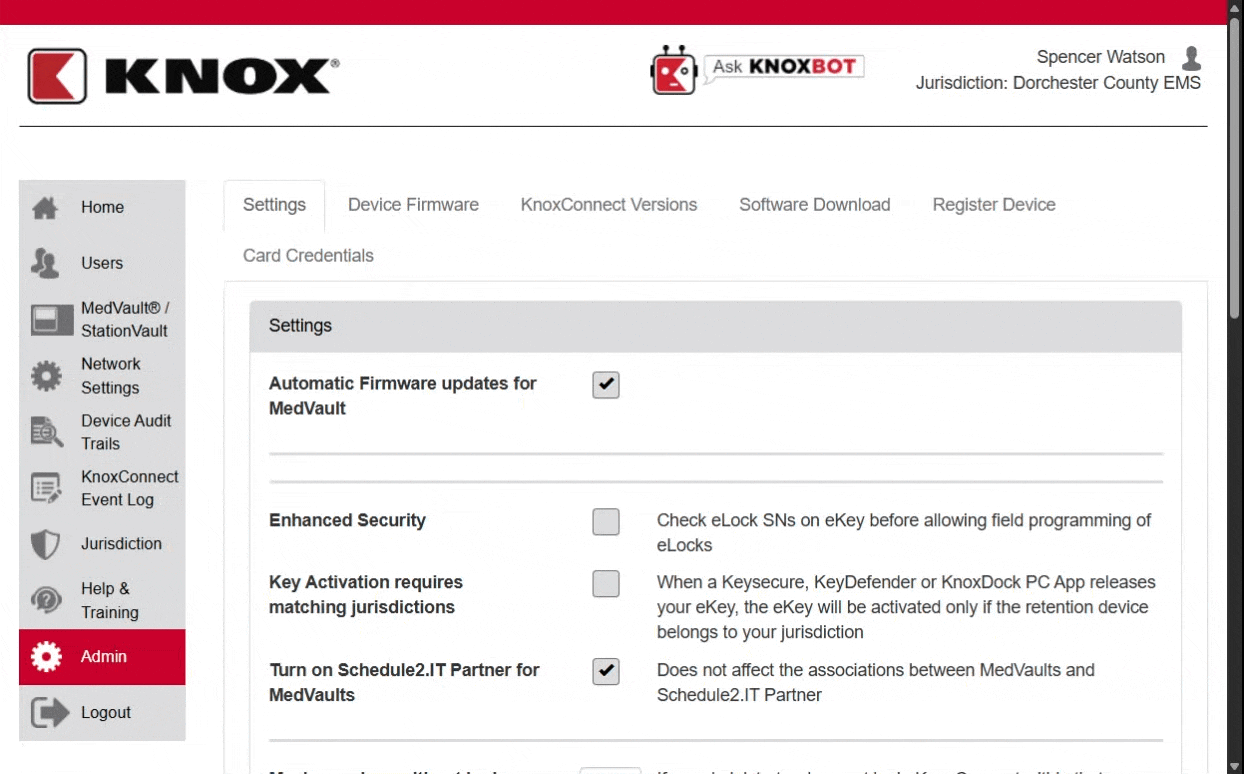Click the Knox logo
This screenshot has width=1244, height=774.
[x=183, y=76]
